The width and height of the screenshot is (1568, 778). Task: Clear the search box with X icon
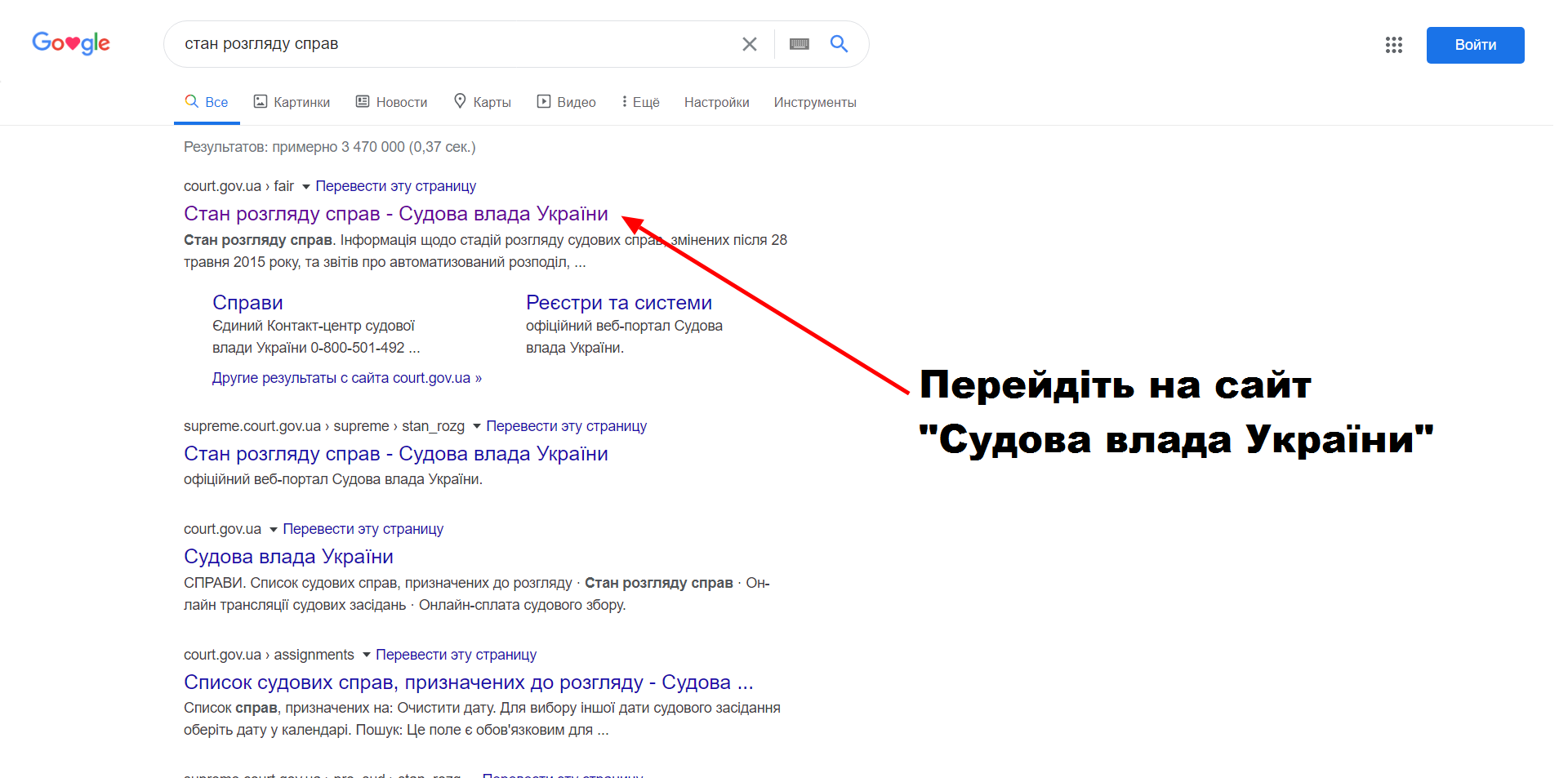point(749,44)
